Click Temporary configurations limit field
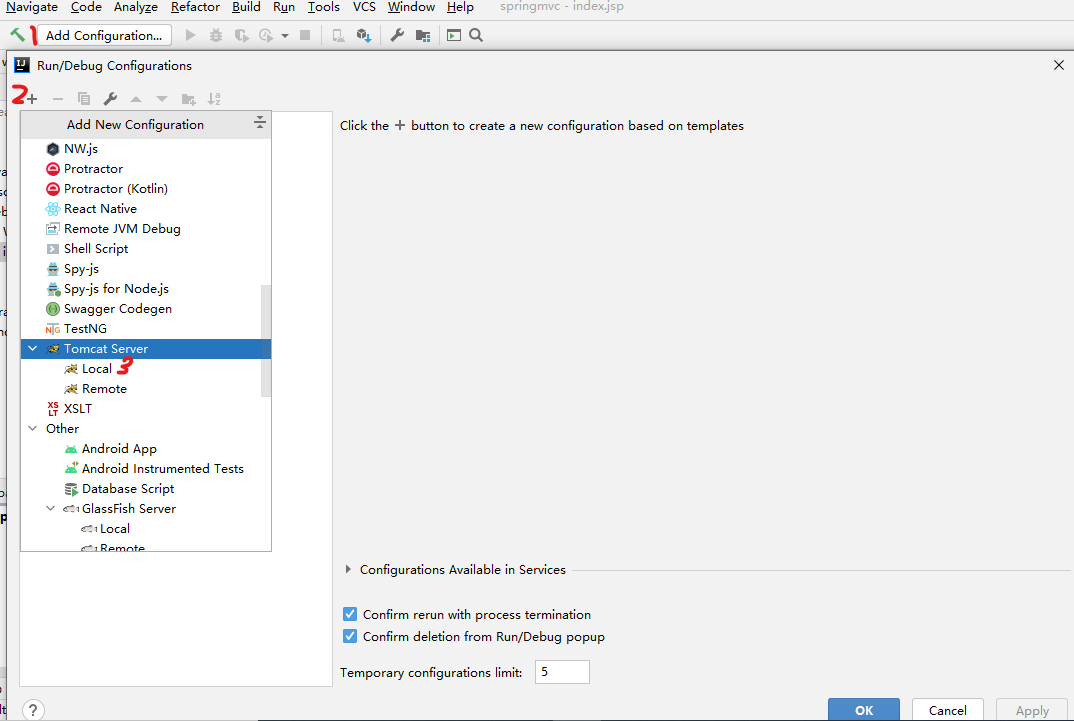The height and width of the screenshot is (721, 1074). tap(562, 672)
